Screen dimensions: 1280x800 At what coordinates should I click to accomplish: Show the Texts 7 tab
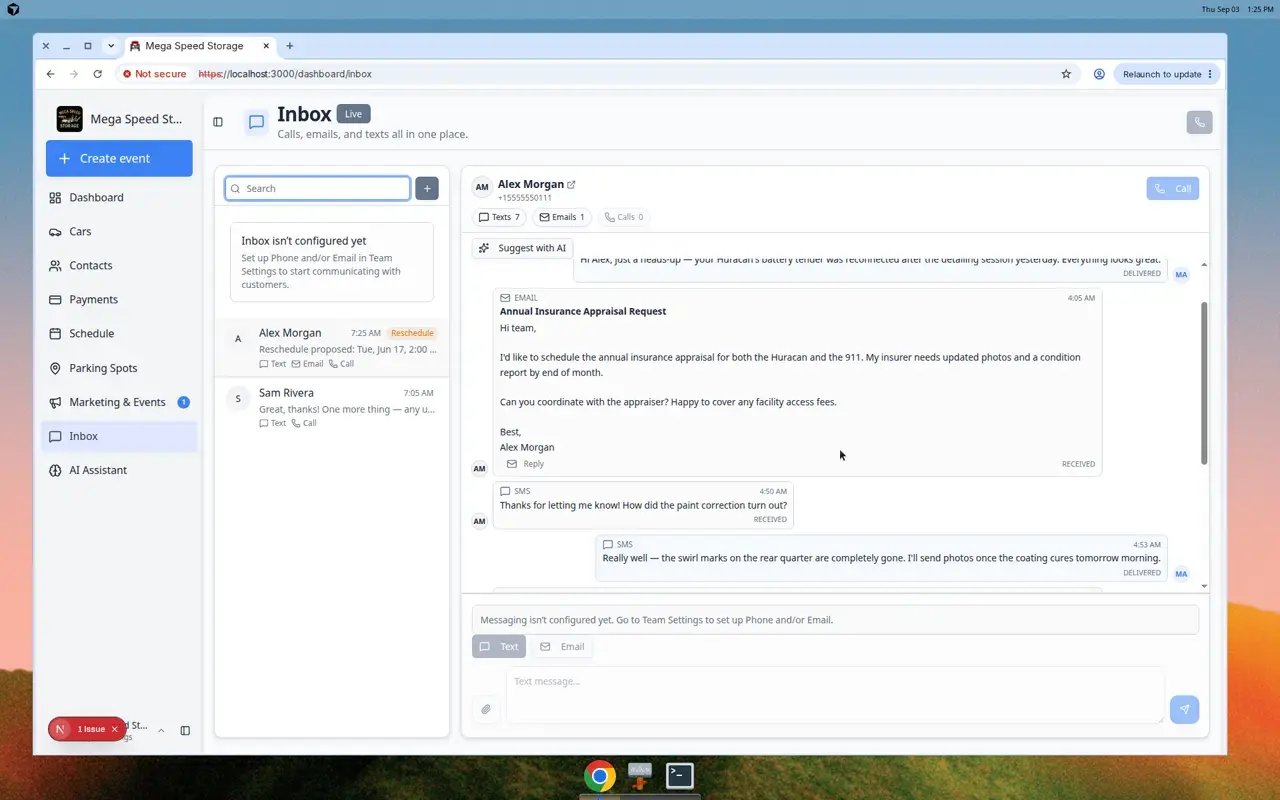497,217
